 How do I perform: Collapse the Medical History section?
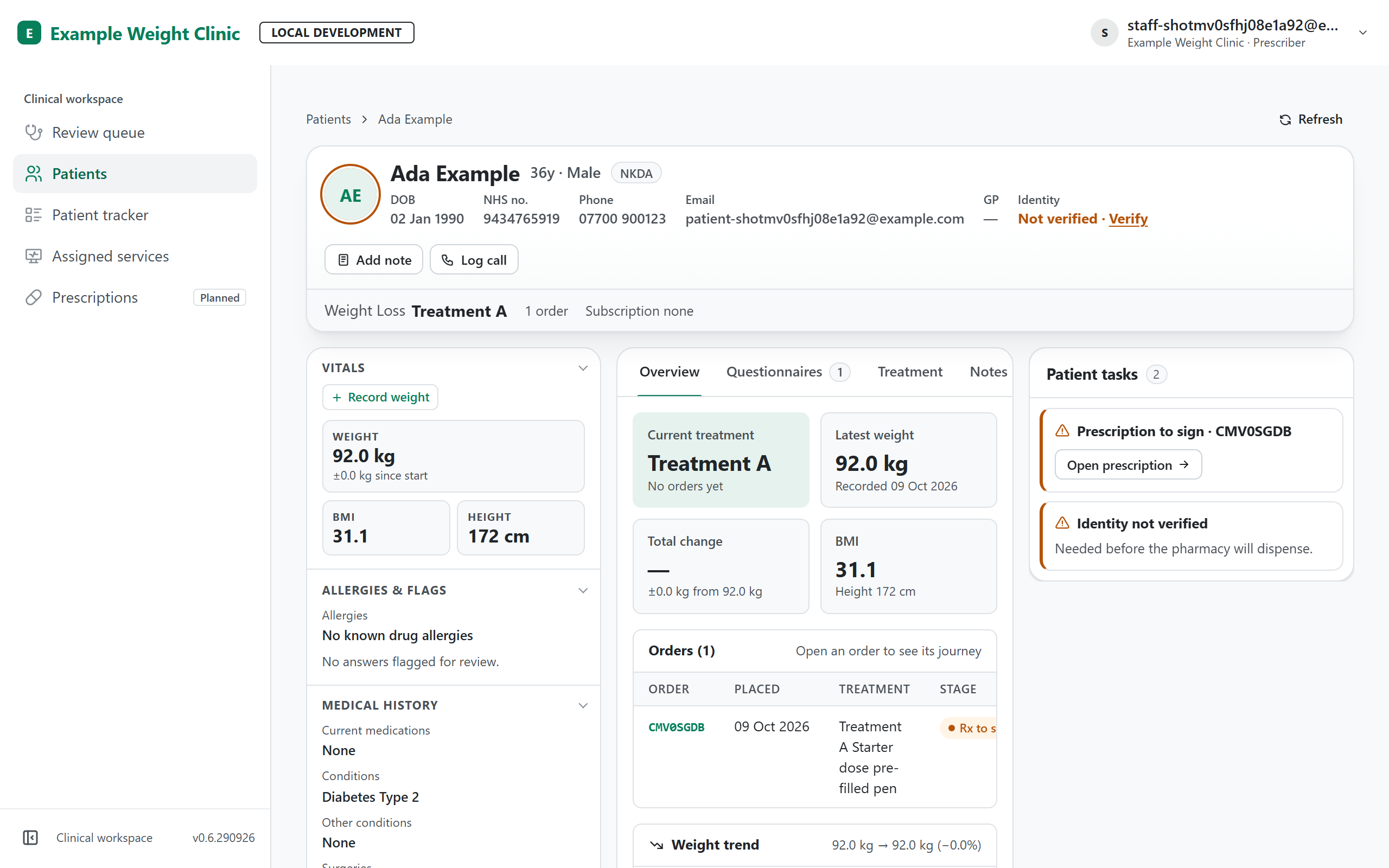click(583, 706)
